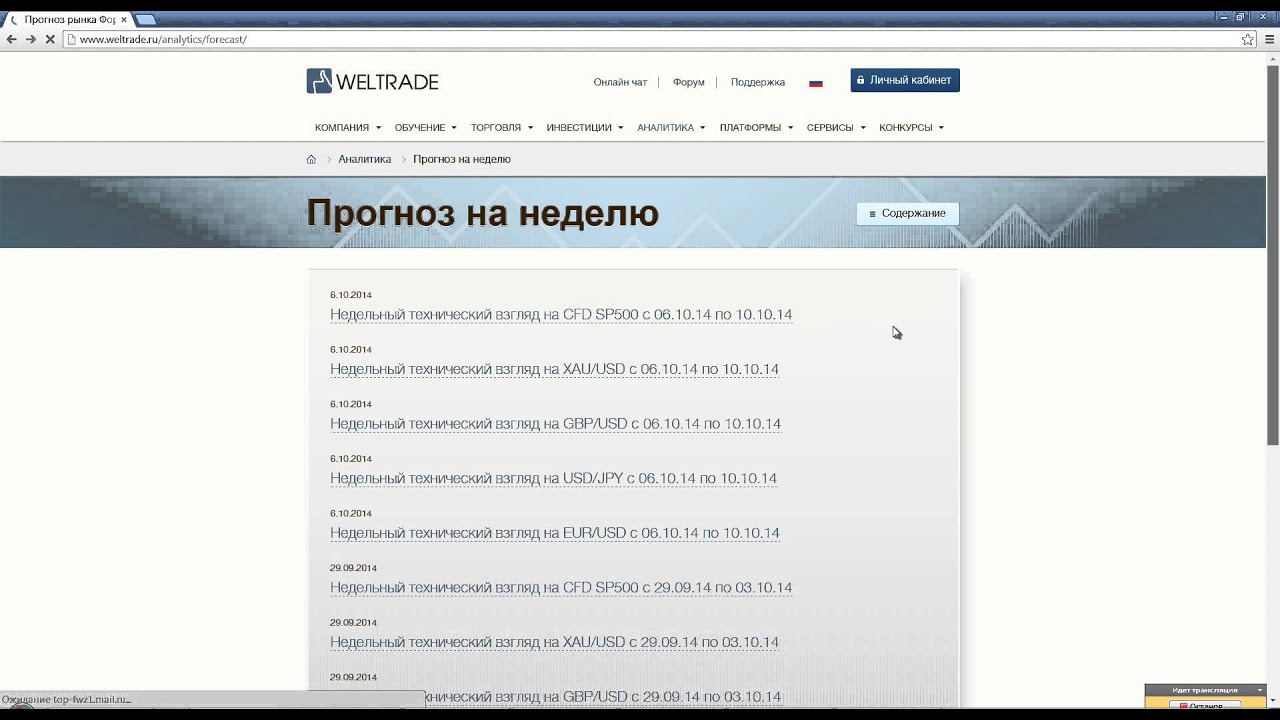Image resolution: width=1280 pixels, height=720 pixels.
Task: Expand the ОБУЧЕНИЕ menu
Action: click(x=425, y=127)
